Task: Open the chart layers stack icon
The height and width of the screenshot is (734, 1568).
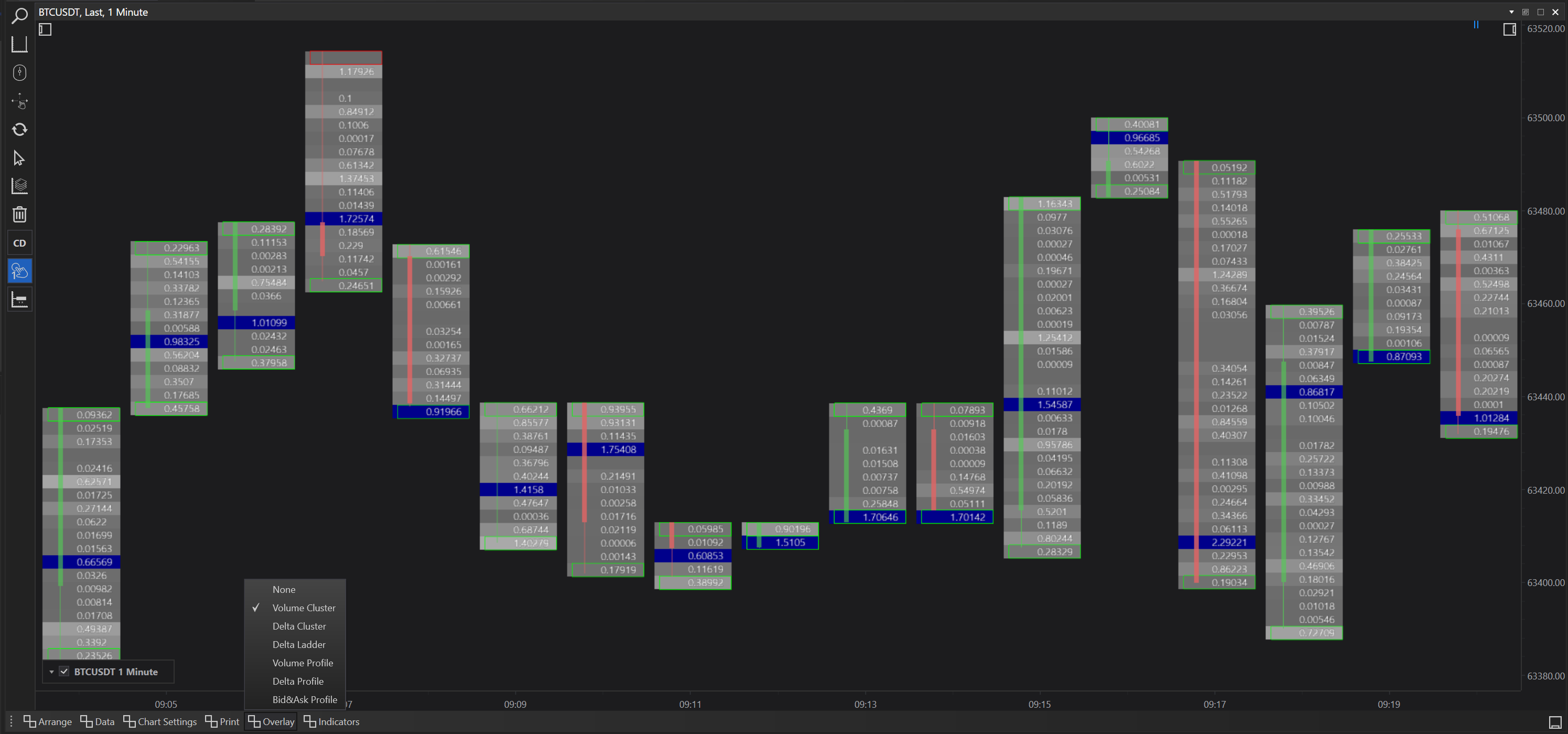Action: (x=19, y=186)
